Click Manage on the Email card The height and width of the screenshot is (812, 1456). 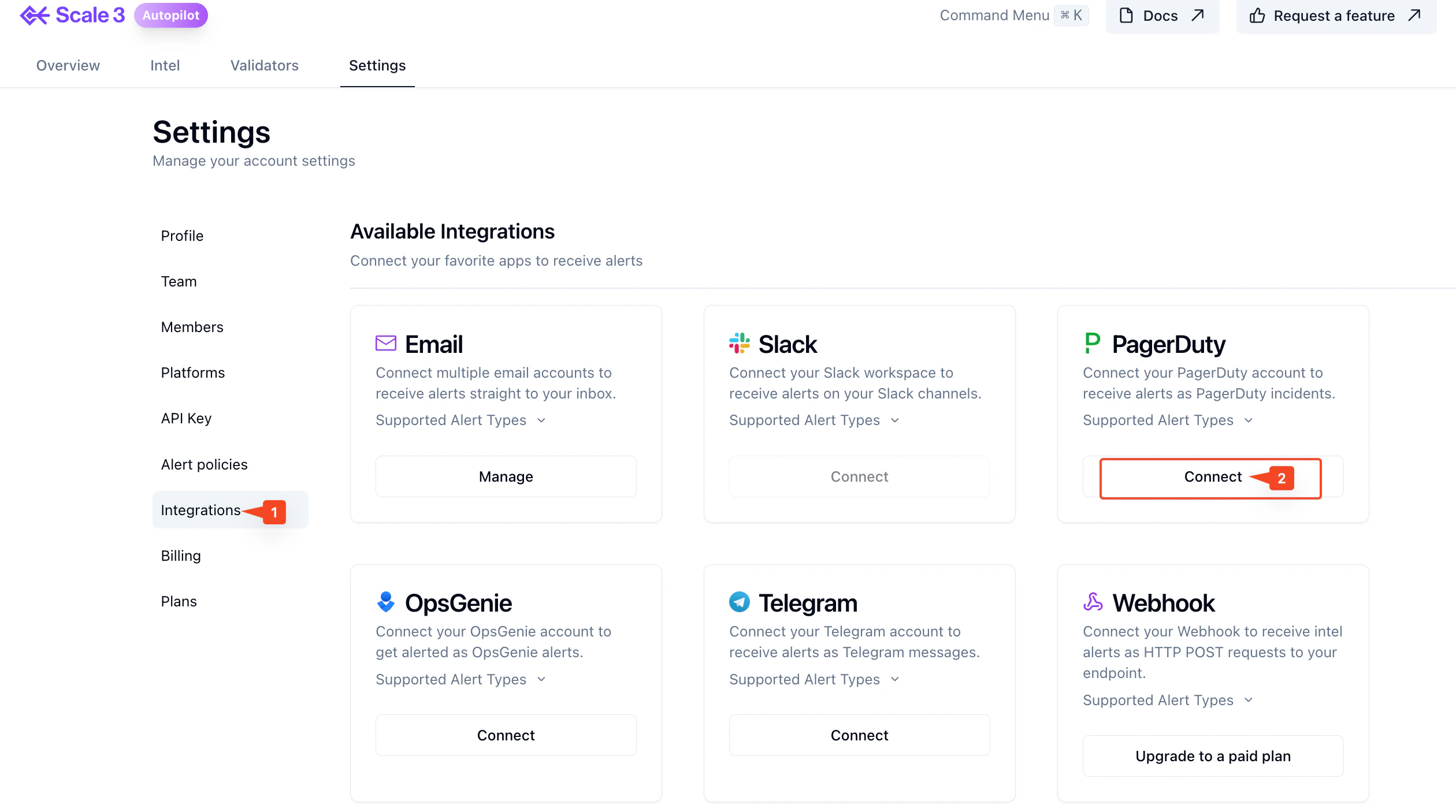tap(506, 476)
